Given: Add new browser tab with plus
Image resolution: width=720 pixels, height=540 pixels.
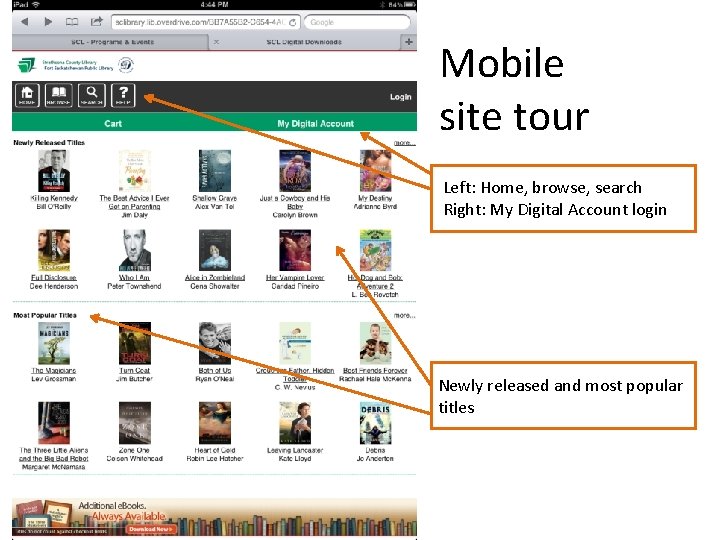Looking at the screenshot, I should [408, 42].
